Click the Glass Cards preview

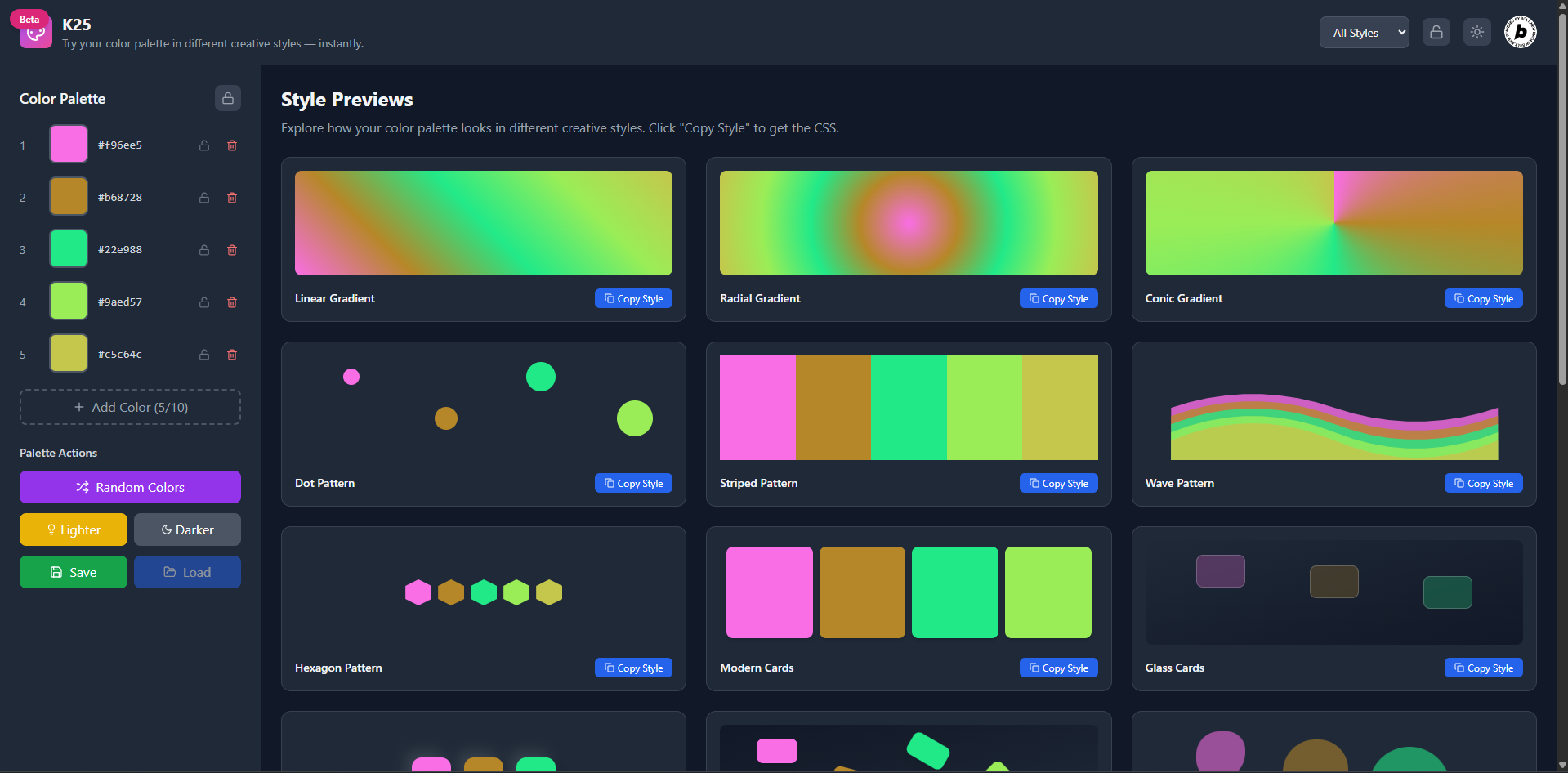tap(1334, 592)
